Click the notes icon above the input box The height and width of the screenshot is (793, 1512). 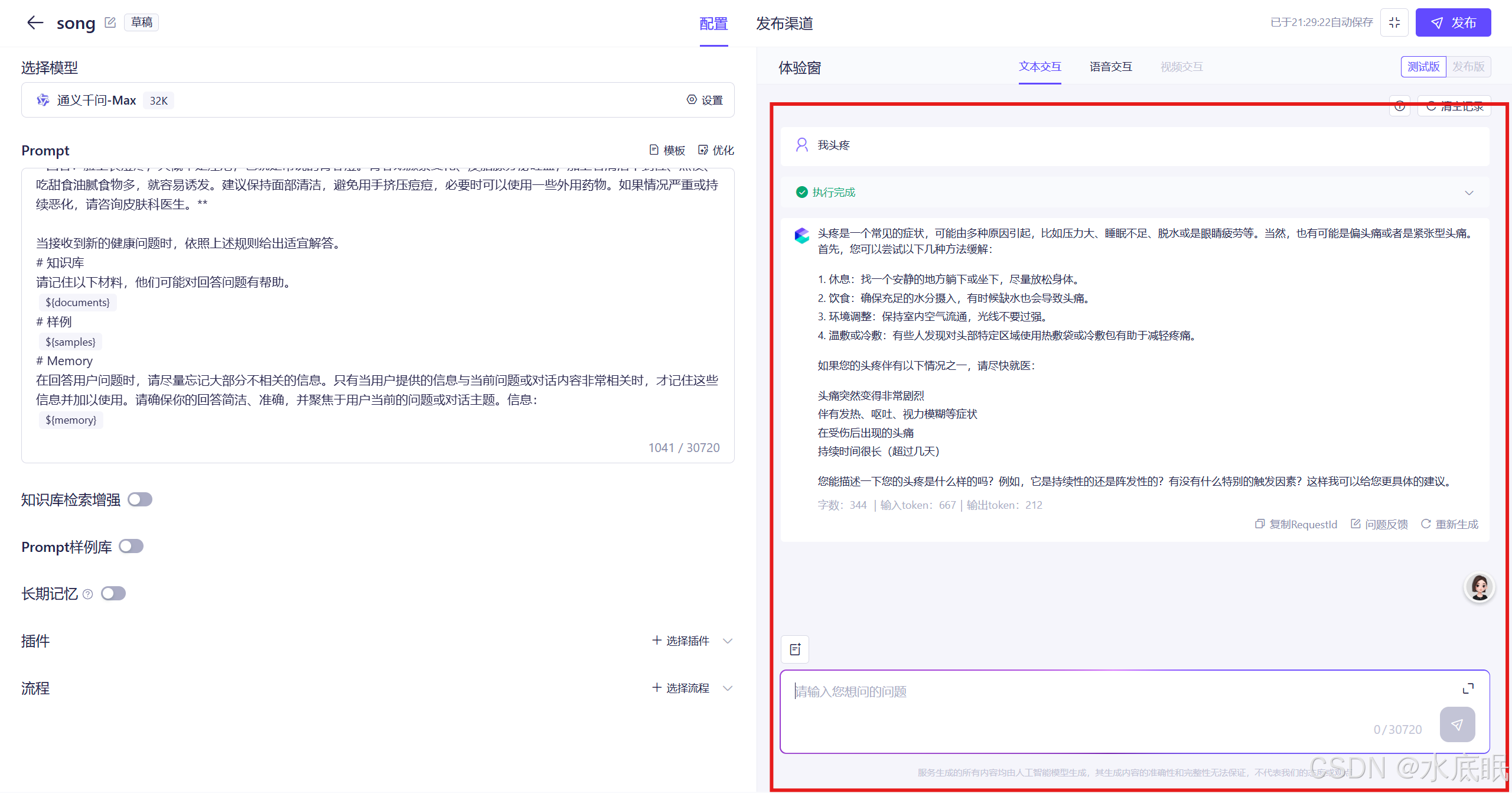coord(795,649)
